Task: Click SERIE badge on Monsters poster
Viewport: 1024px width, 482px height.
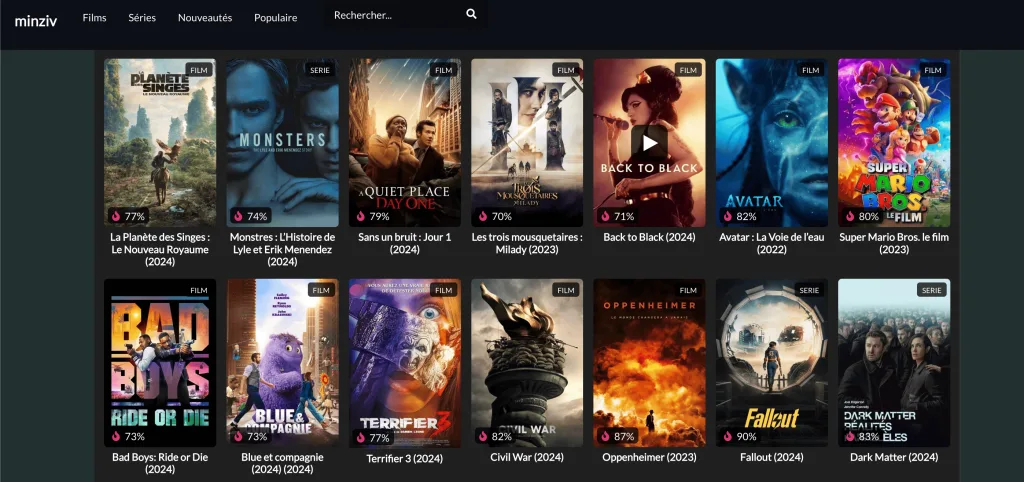Action: tap(320, 70)
